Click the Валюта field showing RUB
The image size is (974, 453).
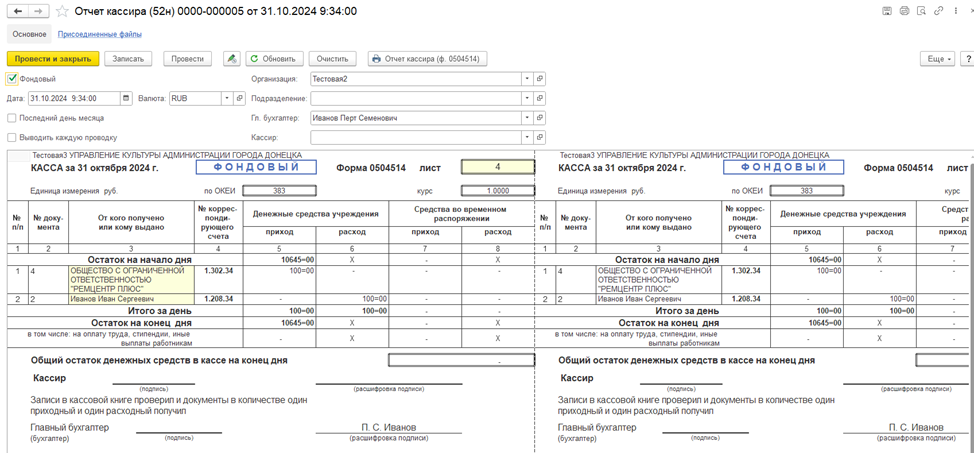196,98
